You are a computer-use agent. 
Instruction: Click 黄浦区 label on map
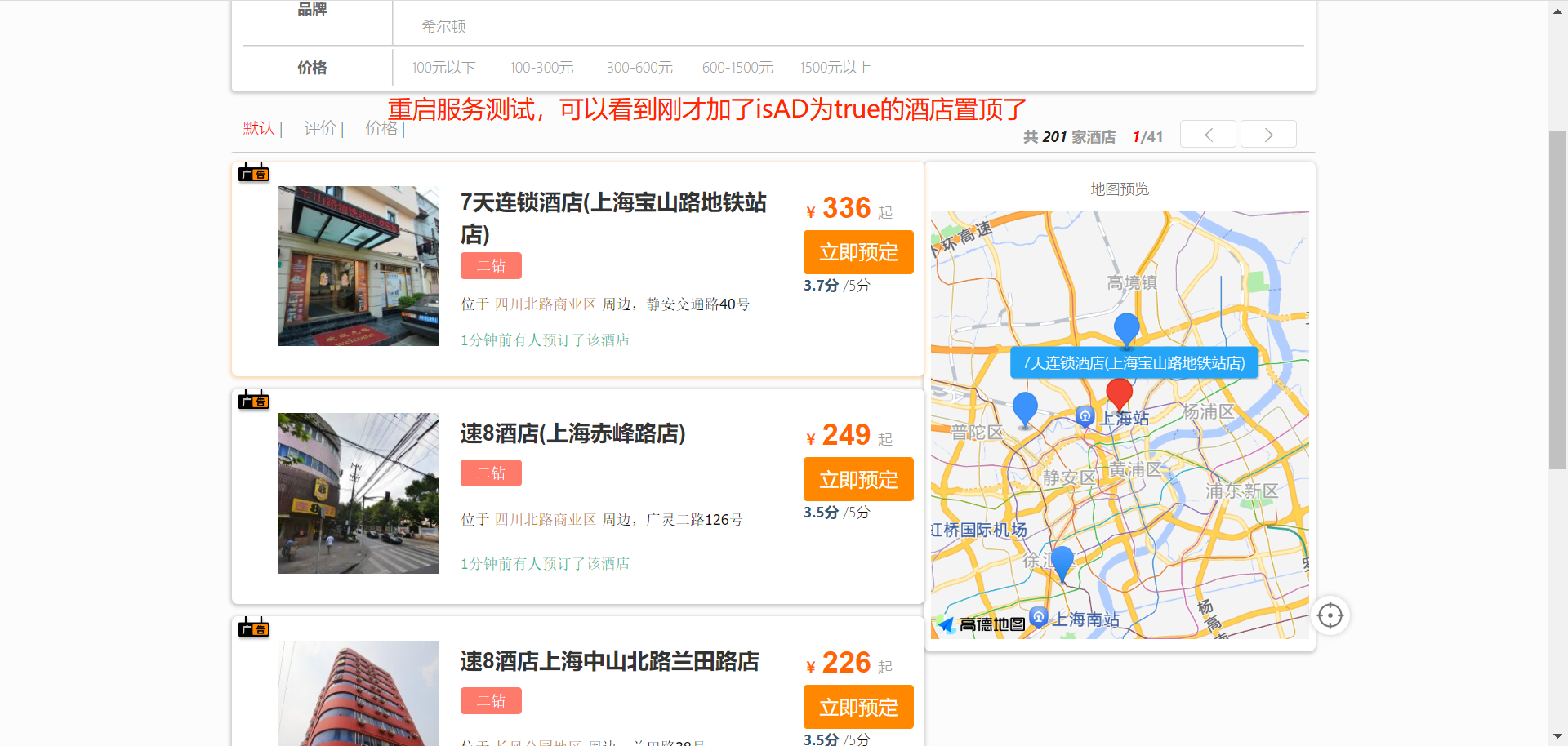point(1134,470)
